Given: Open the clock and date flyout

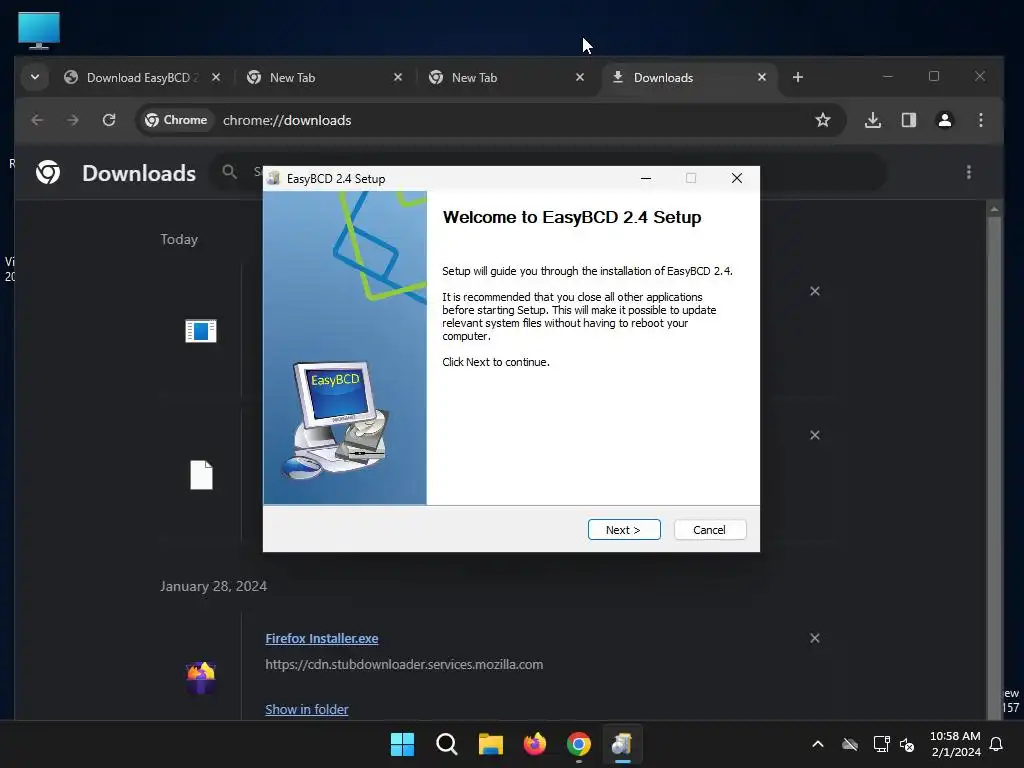Looking at the screenshot, I should (955, 744).
